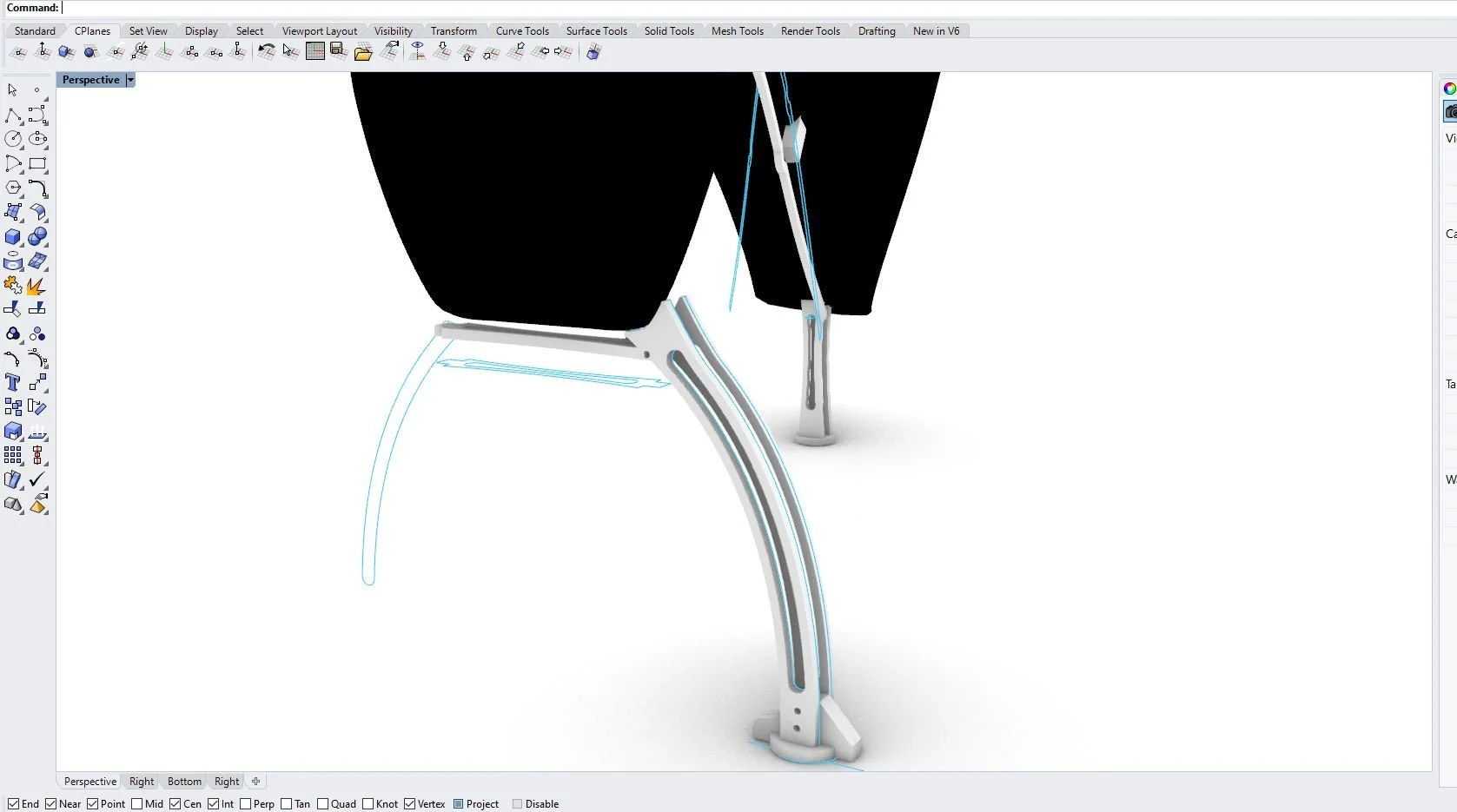1457x812 pixels.
Task: Switch to the Visibility tab
Action: click(394, 31)
